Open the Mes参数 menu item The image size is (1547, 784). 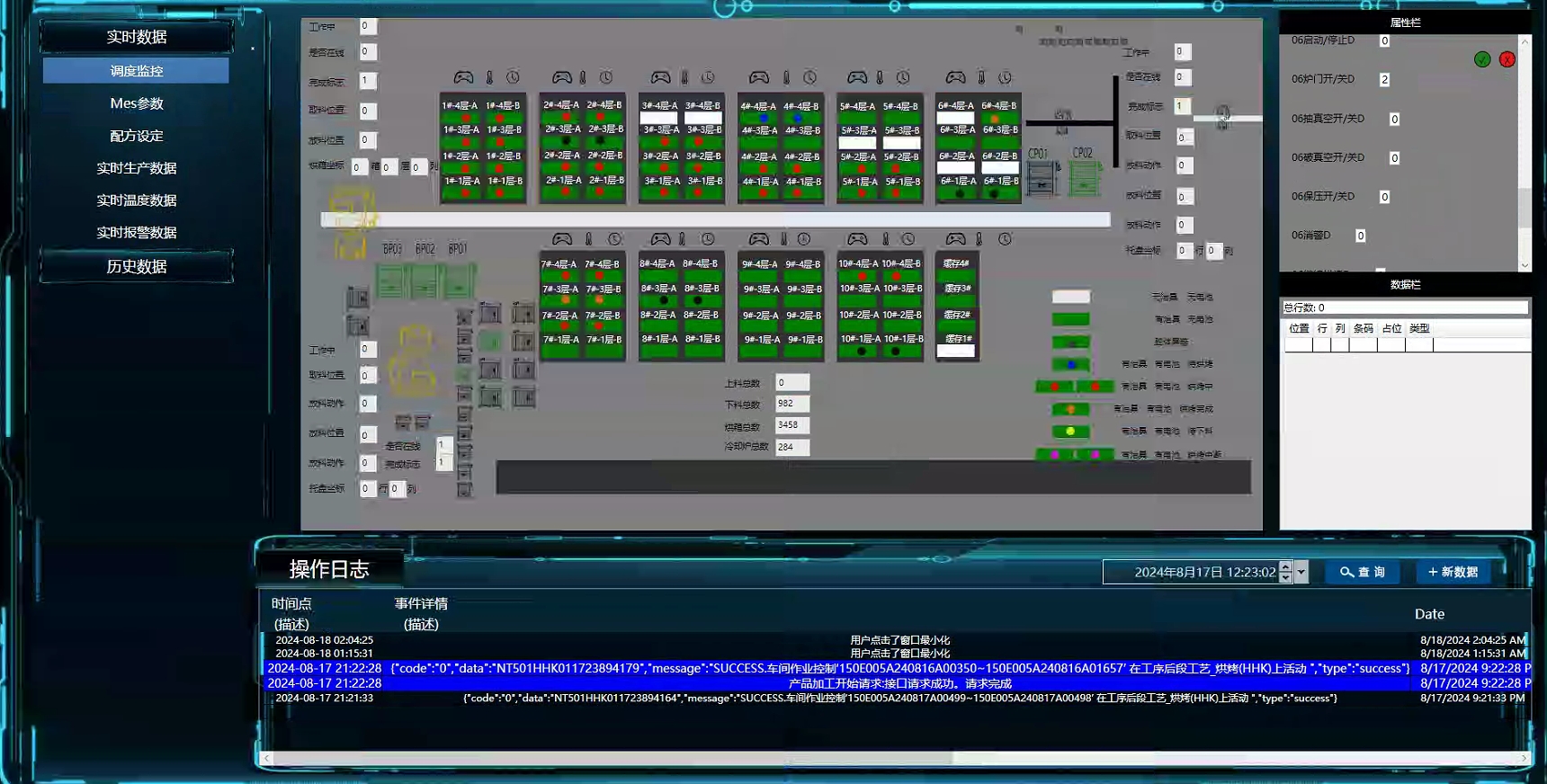pyautogui.click(x=137, y=103)
